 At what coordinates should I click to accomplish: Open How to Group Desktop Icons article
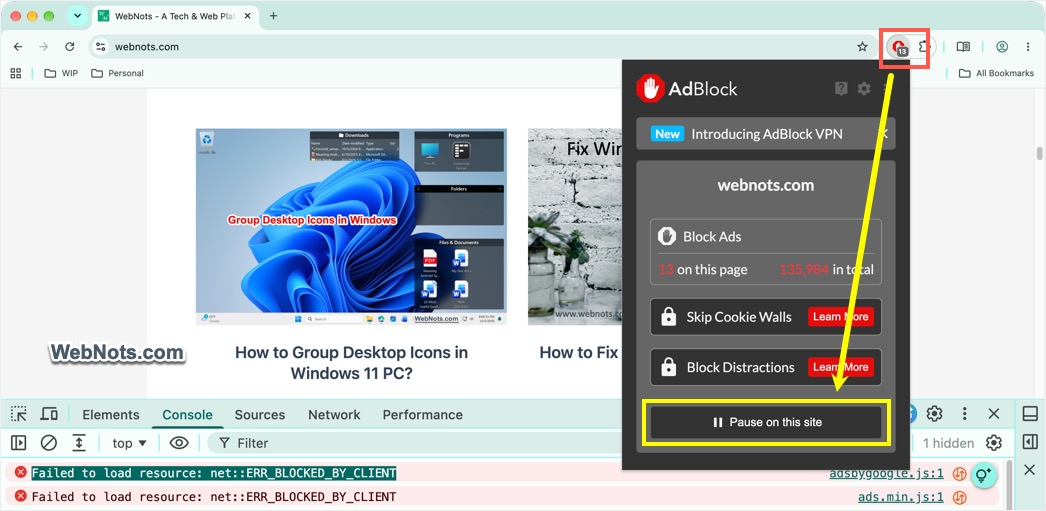(352, 363)
